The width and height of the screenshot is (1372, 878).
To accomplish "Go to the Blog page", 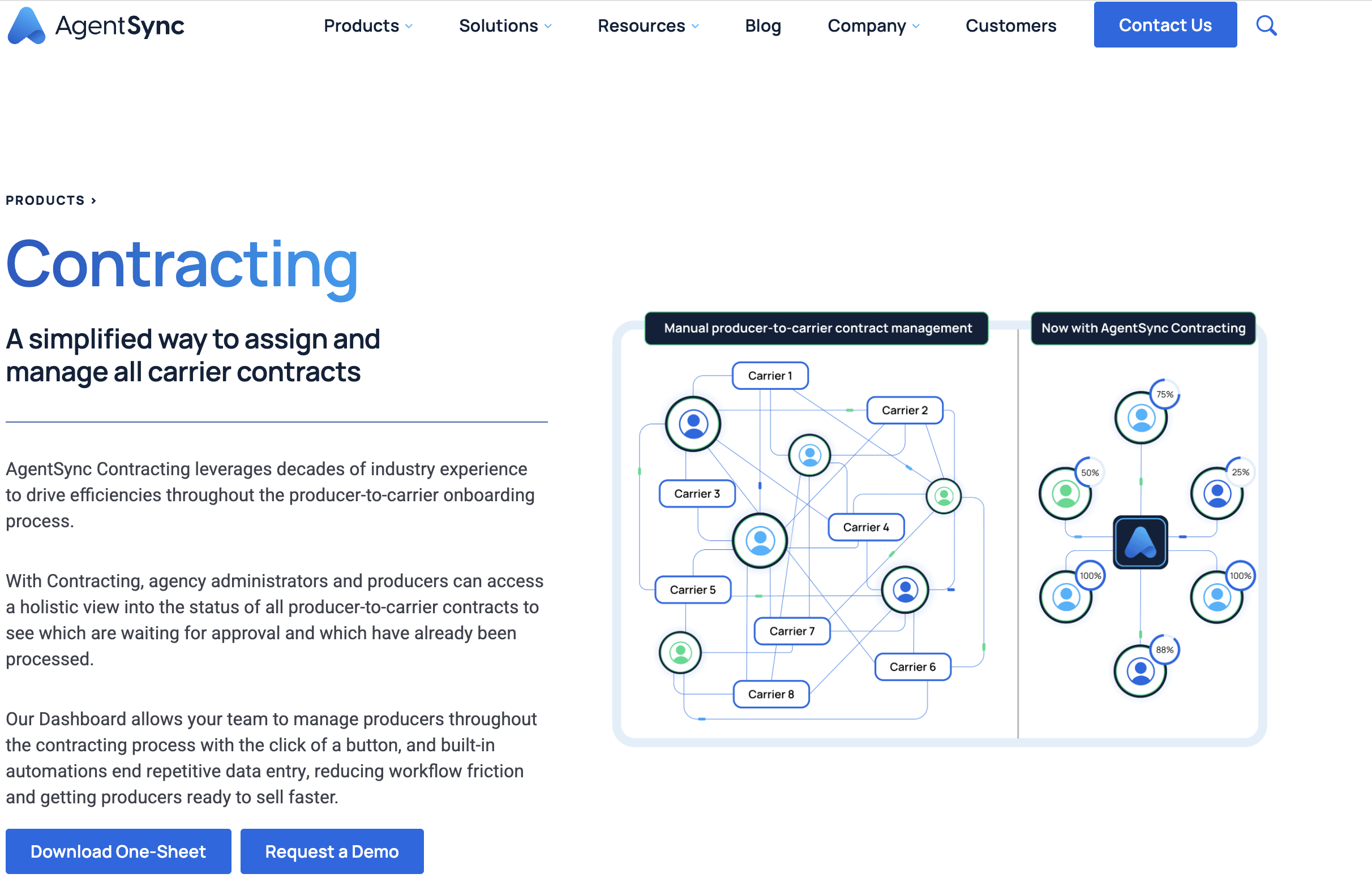I will click(x=762, y=25).
